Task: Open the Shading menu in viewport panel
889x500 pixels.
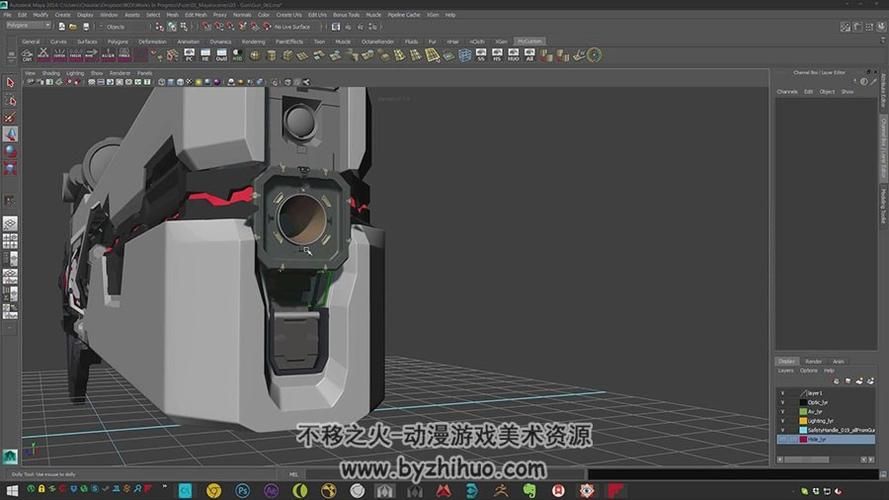Action: pos(50,73)
